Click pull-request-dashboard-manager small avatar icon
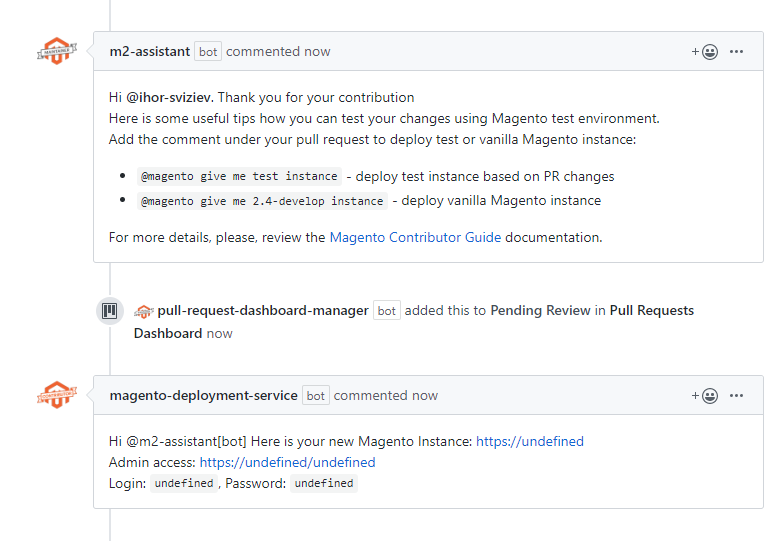 click(x=144, y=311)
